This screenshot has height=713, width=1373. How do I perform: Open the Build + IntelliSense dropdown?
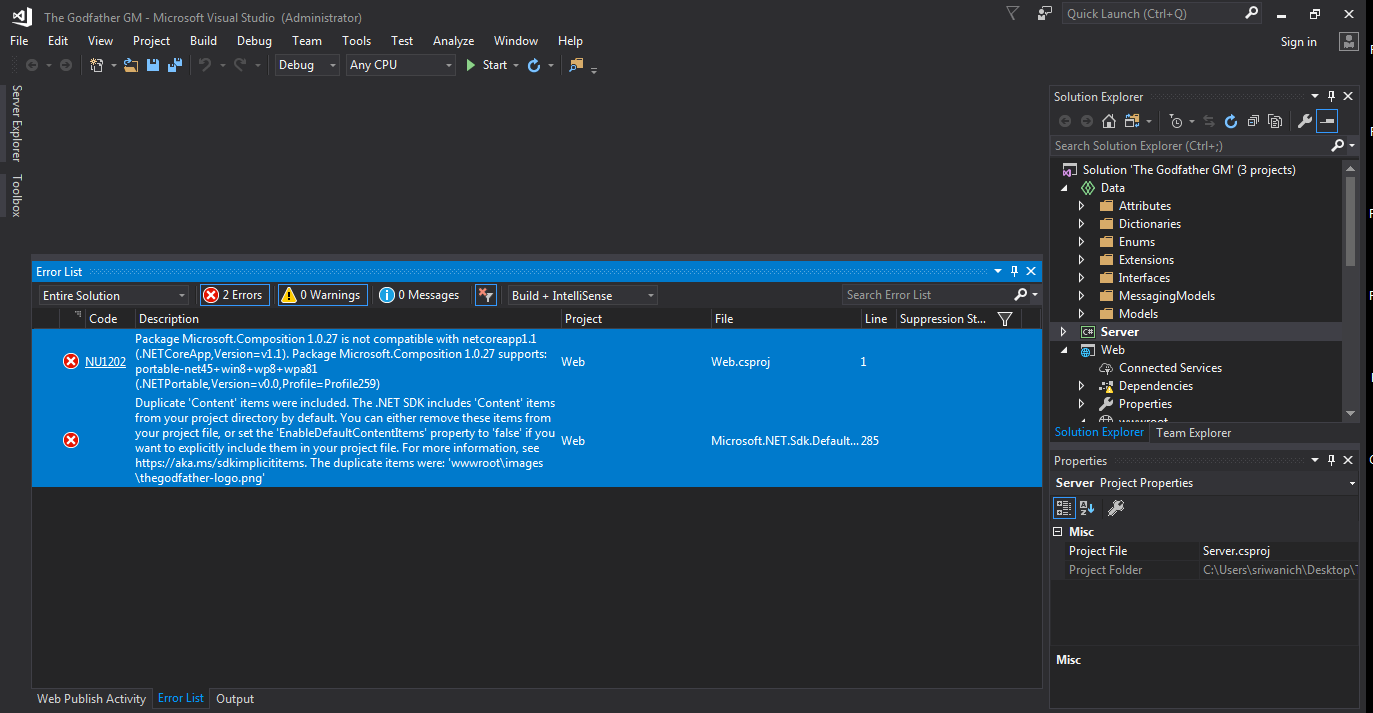(582, 295)
